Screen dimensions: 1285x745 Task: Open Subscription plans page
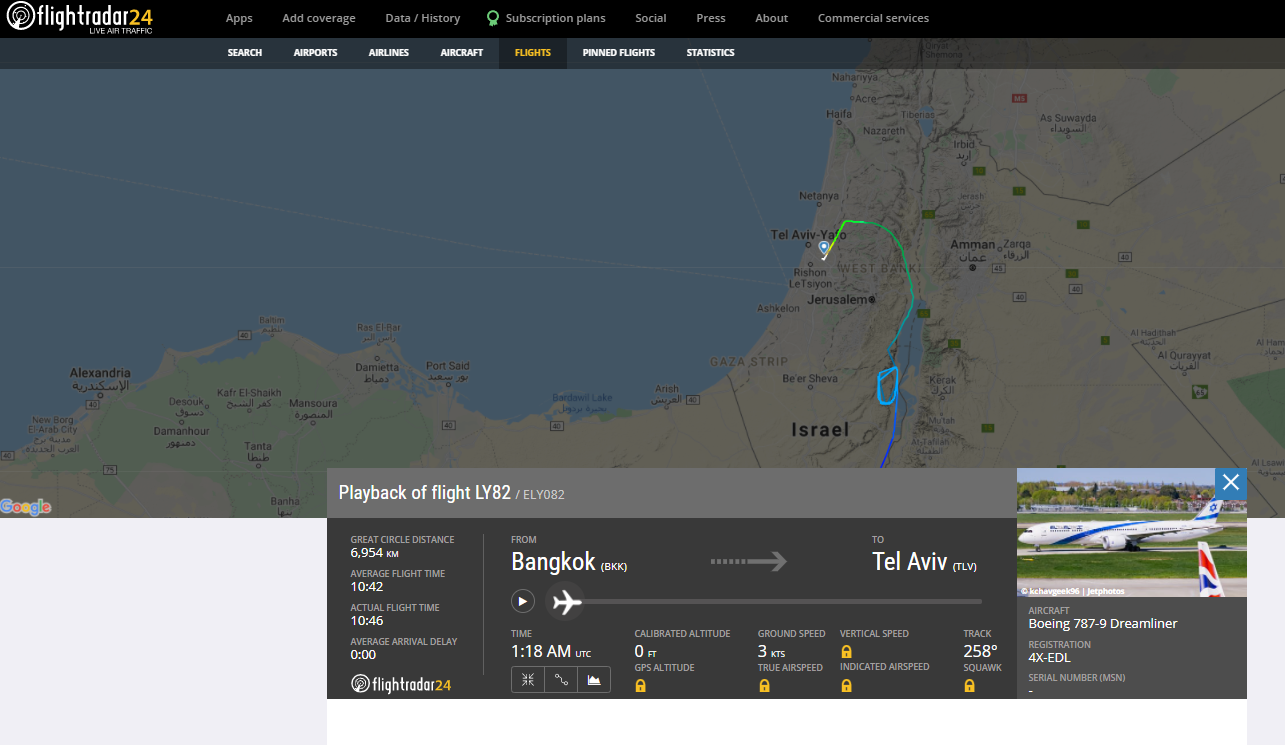coord(555,18)
